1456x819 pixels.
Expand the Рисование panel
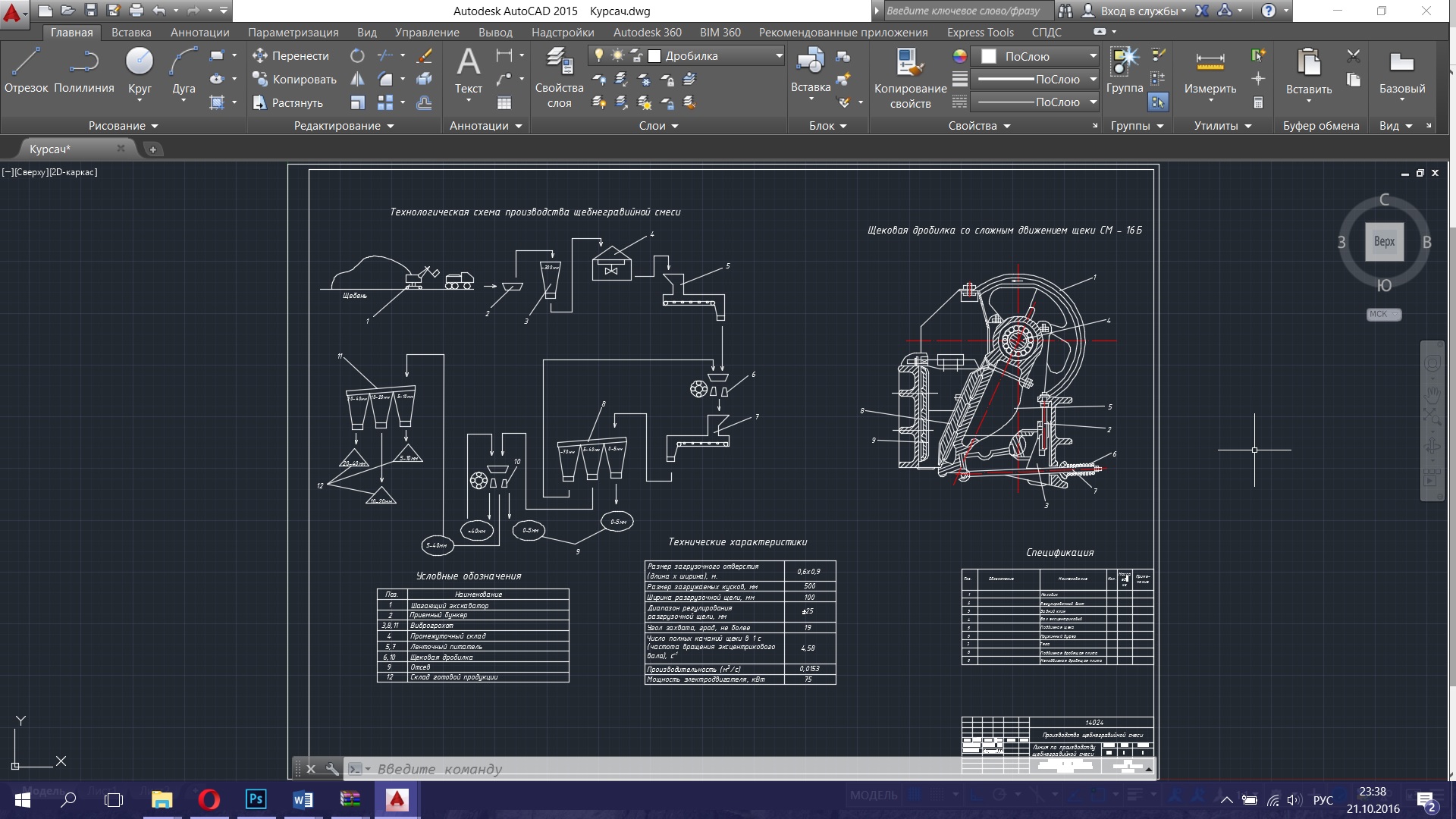123,126
